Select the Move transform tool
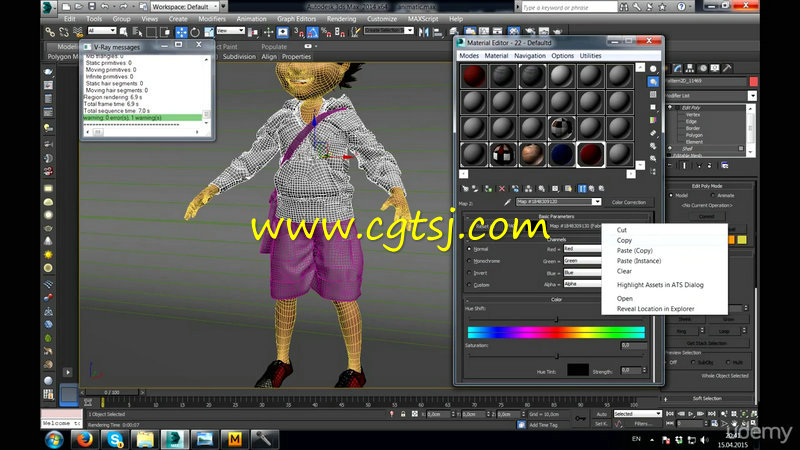The image size is (800, 450). pyautogui.click(x=181, y=32)
